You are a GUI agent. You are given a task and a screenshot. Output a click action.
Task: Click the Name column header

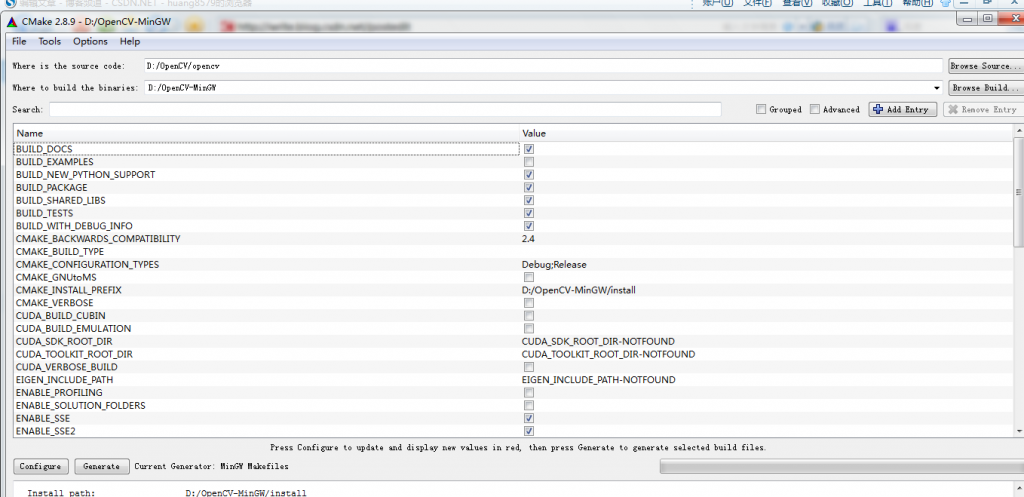click(x=266, y=133)
